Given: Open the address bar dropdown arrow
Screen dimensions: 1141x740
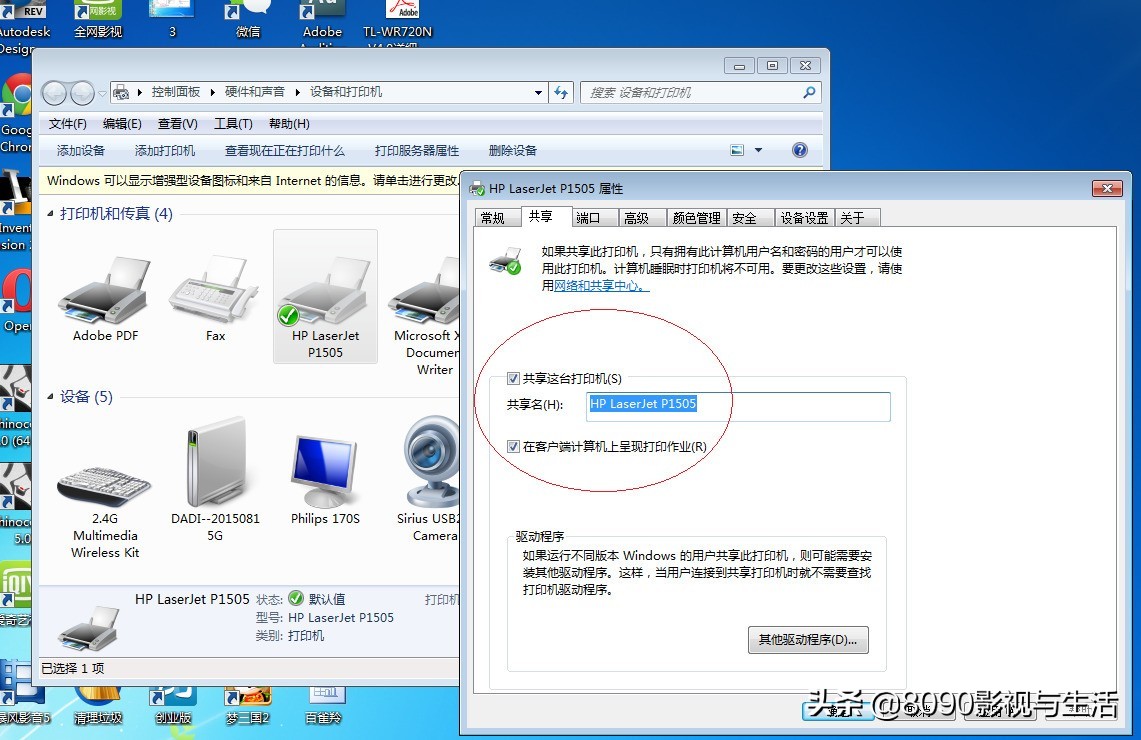Looking at the screenshot, I should (536, 91).
